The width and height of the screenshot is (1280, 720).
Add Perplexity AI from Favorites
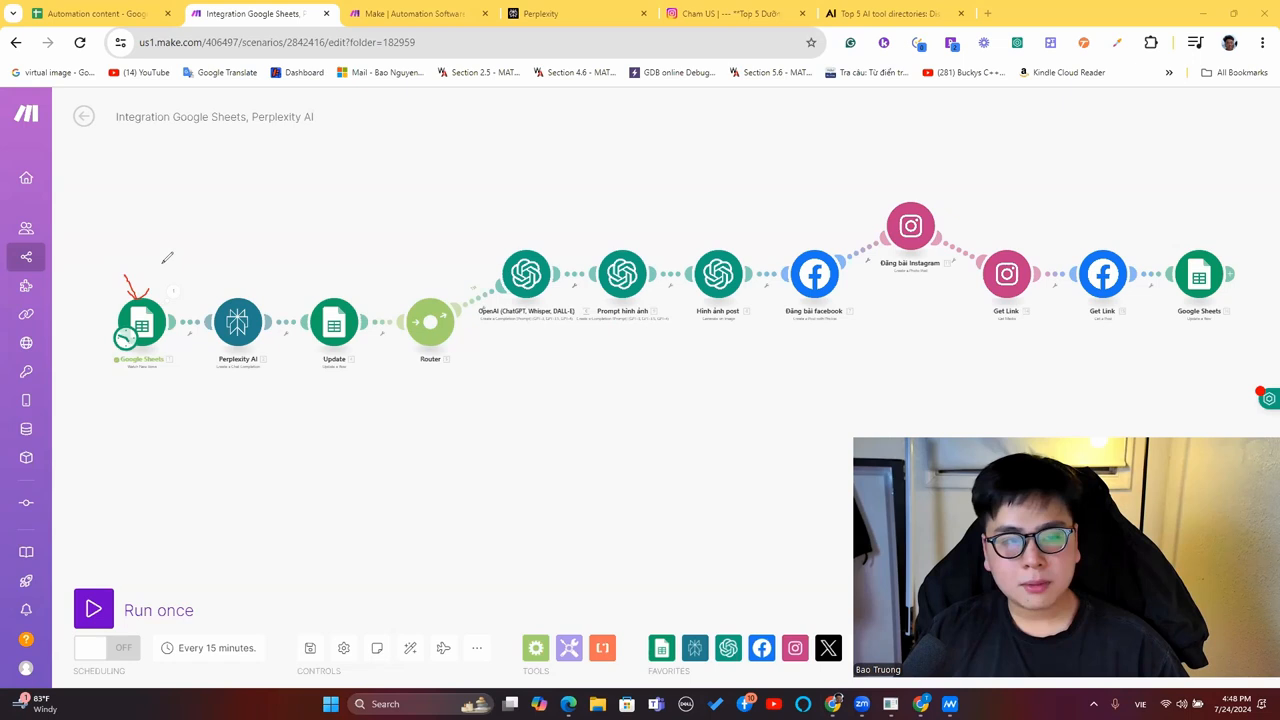(695, 648)
